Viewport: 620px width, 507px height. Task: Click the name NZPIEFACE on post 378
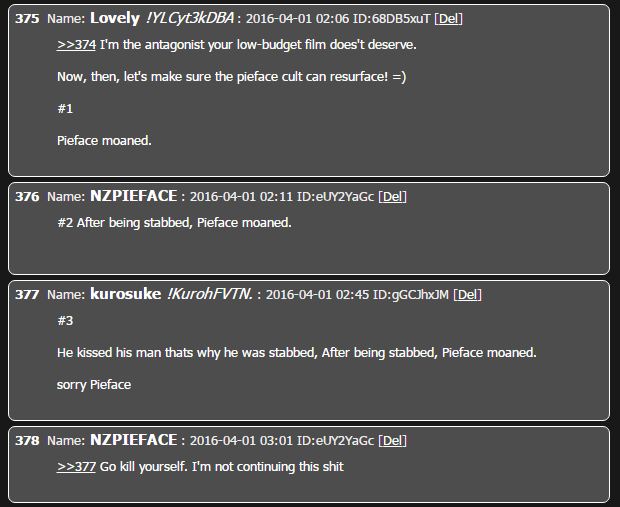134,440
